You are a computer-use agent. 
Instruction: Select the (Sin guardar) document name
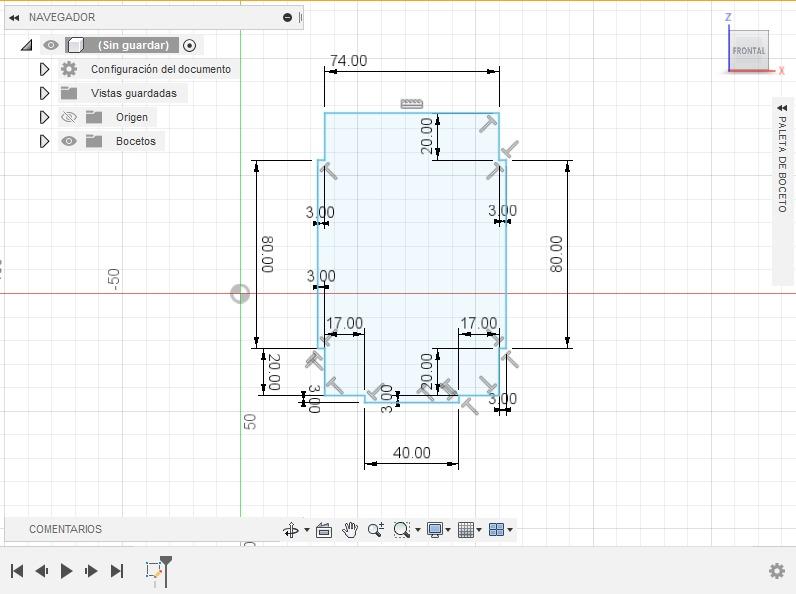[133, 45]
